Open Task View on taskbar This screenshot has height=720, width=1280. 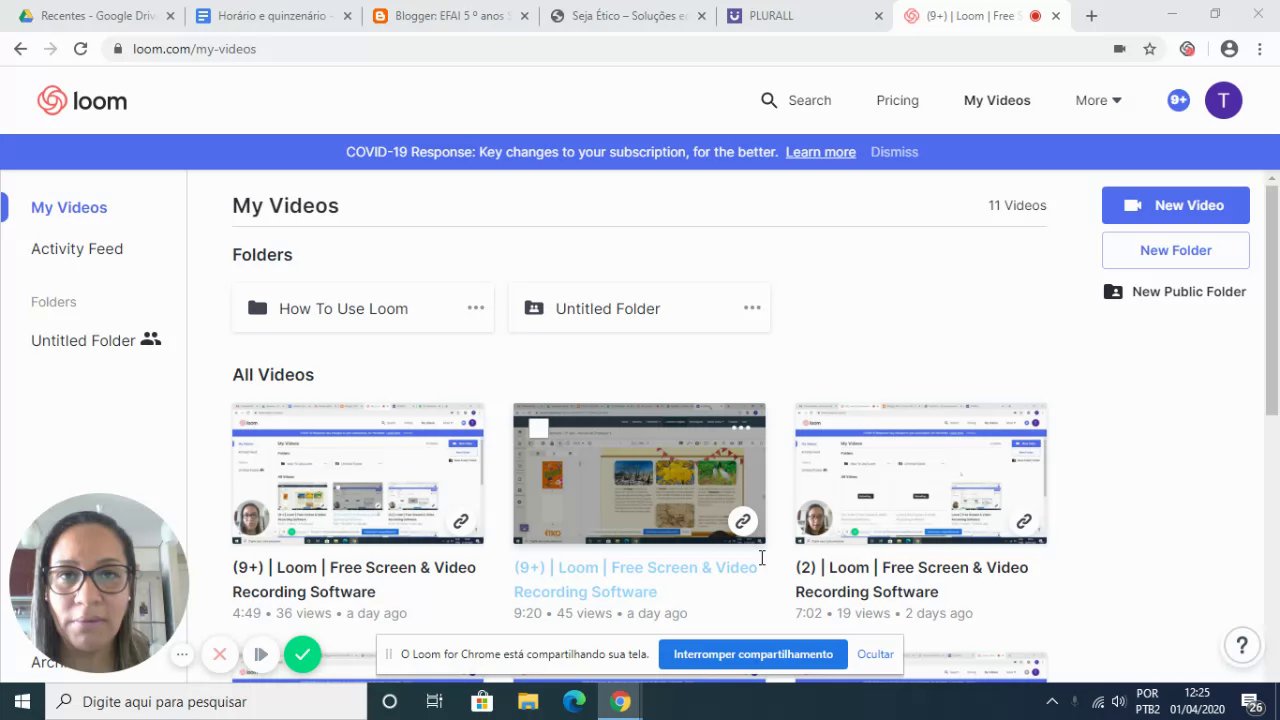tap(434, 701)
